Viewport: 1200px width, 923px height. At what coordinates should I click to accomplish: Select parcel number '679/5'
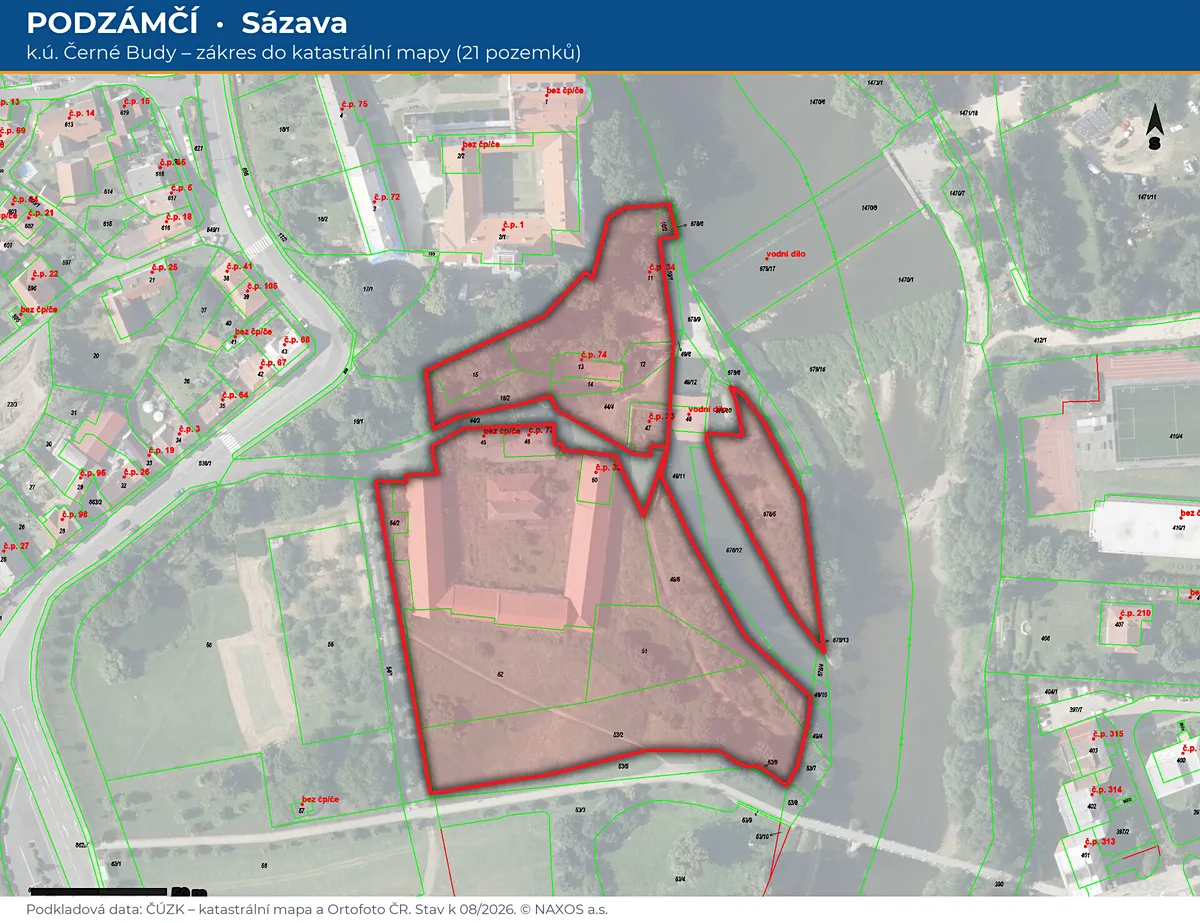[x=769, y=514]
